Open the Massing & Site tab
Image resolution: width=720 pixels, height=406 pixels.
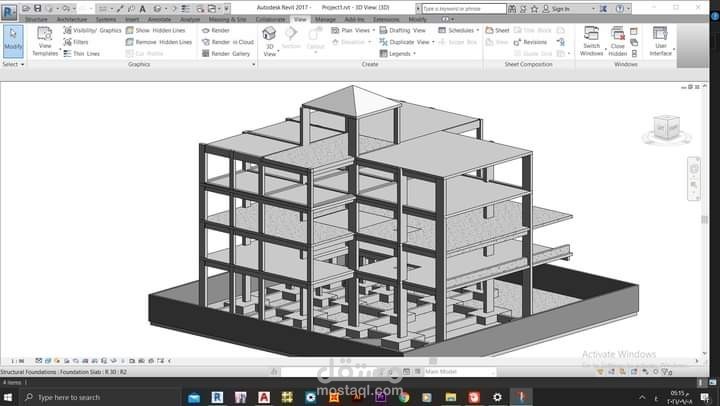[227, 19]
